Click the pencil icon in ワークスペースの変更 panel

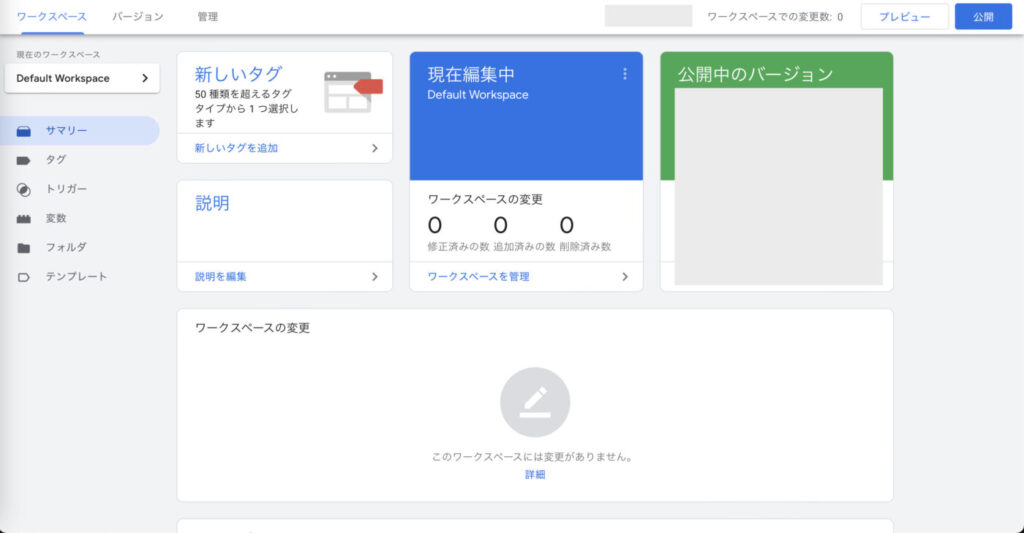[x=535, y=402]
